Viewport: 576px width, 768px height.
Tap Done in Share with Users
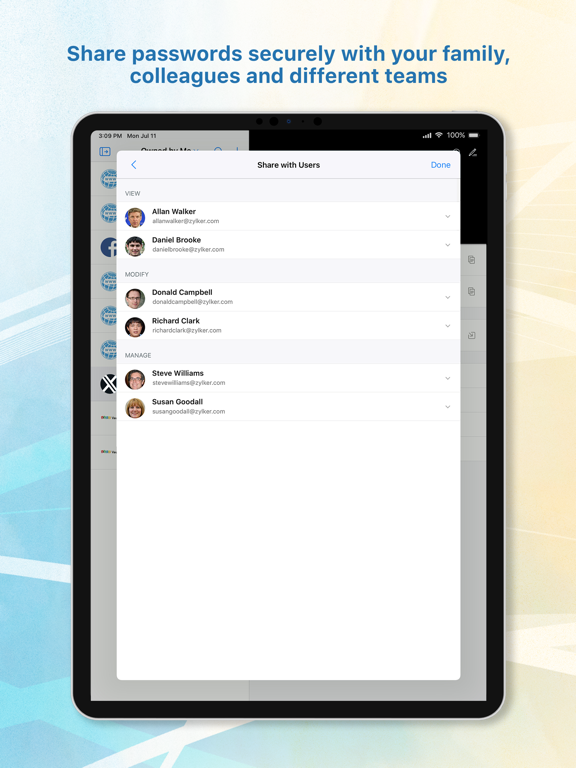[x=440, y=165]
